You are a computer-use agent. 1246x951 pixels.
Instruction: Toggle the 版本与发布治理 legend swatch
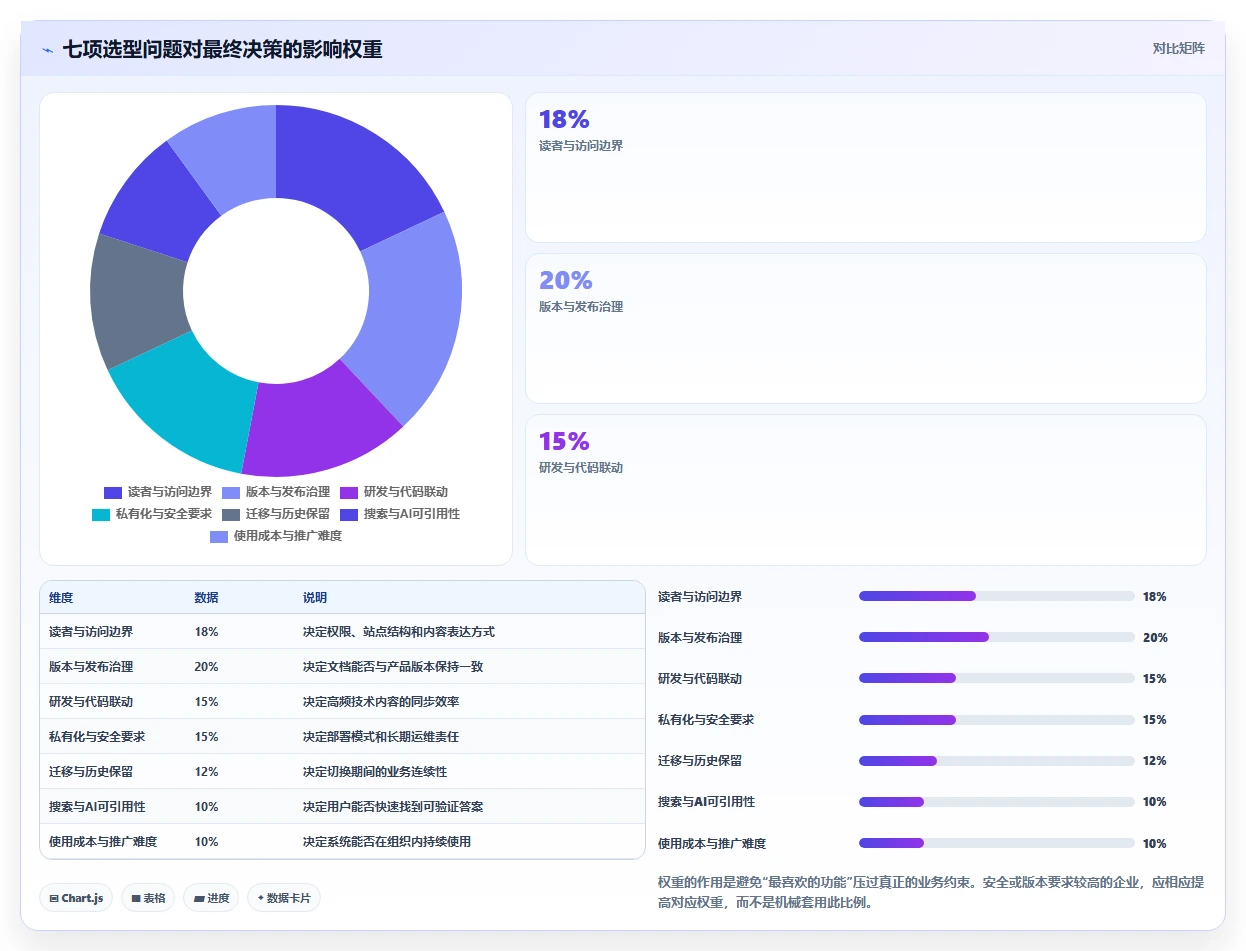(231, 492)
